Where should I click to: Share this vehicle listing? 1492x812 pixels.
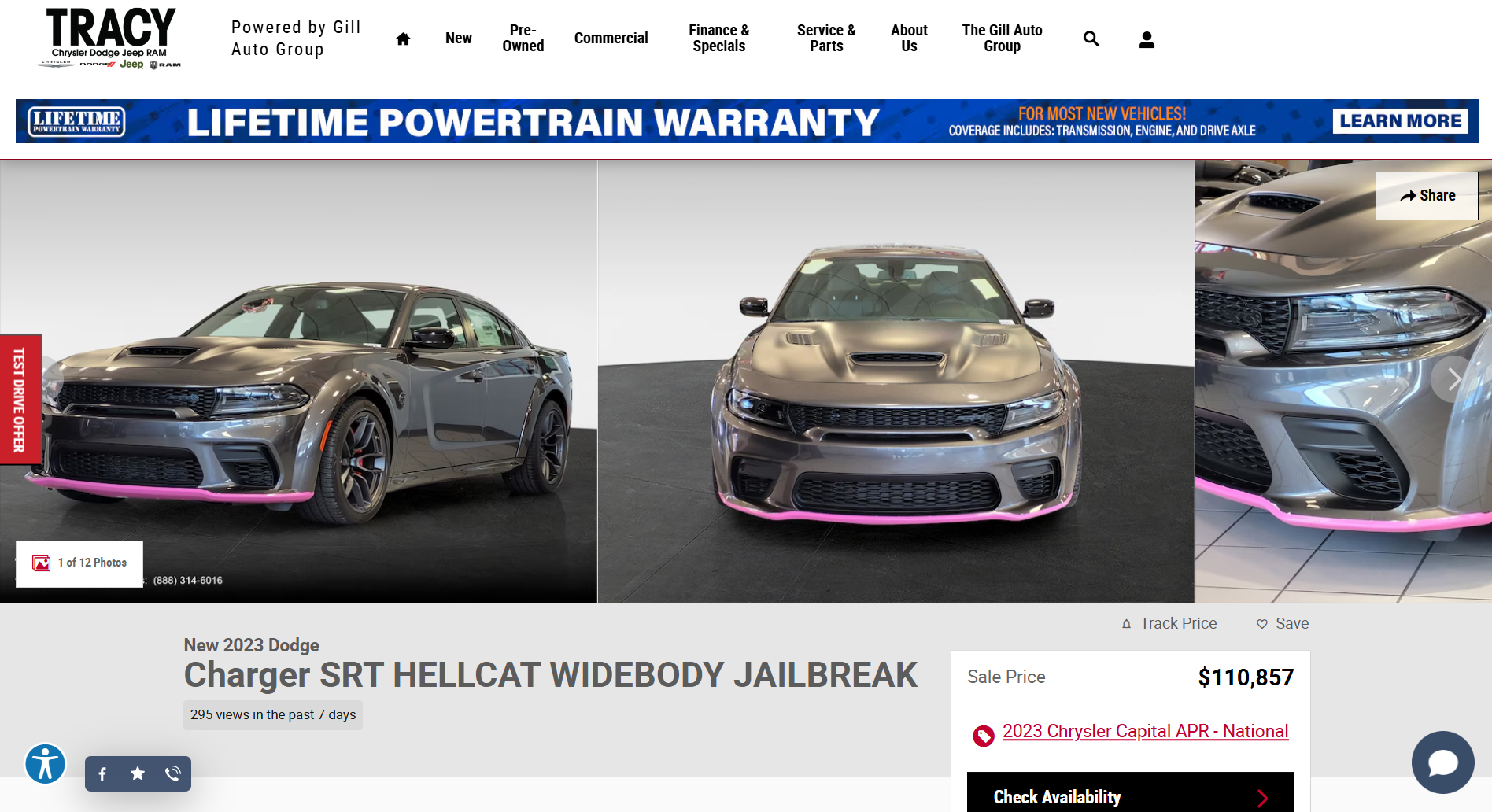(x=1427, y=196)
